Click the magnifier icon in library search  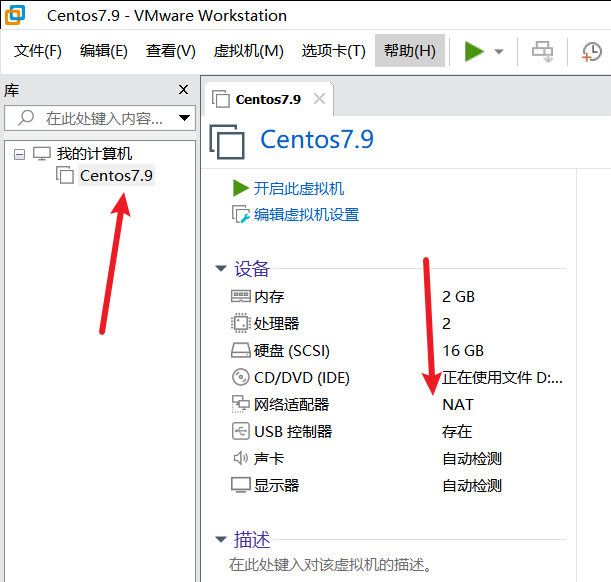tap(26, 118)
